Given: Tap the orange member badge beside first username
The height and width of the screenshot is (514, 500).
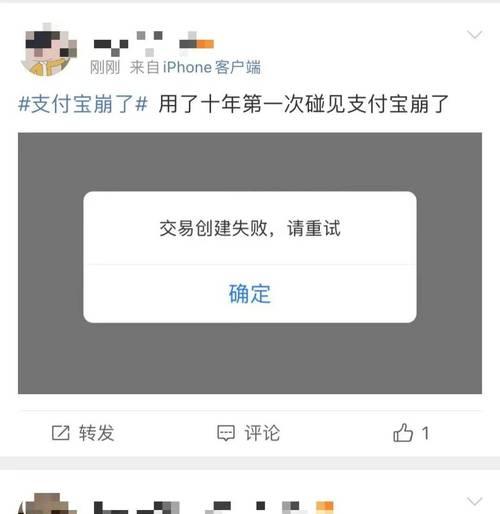Looking at the screenshot, I should [205, 44].
